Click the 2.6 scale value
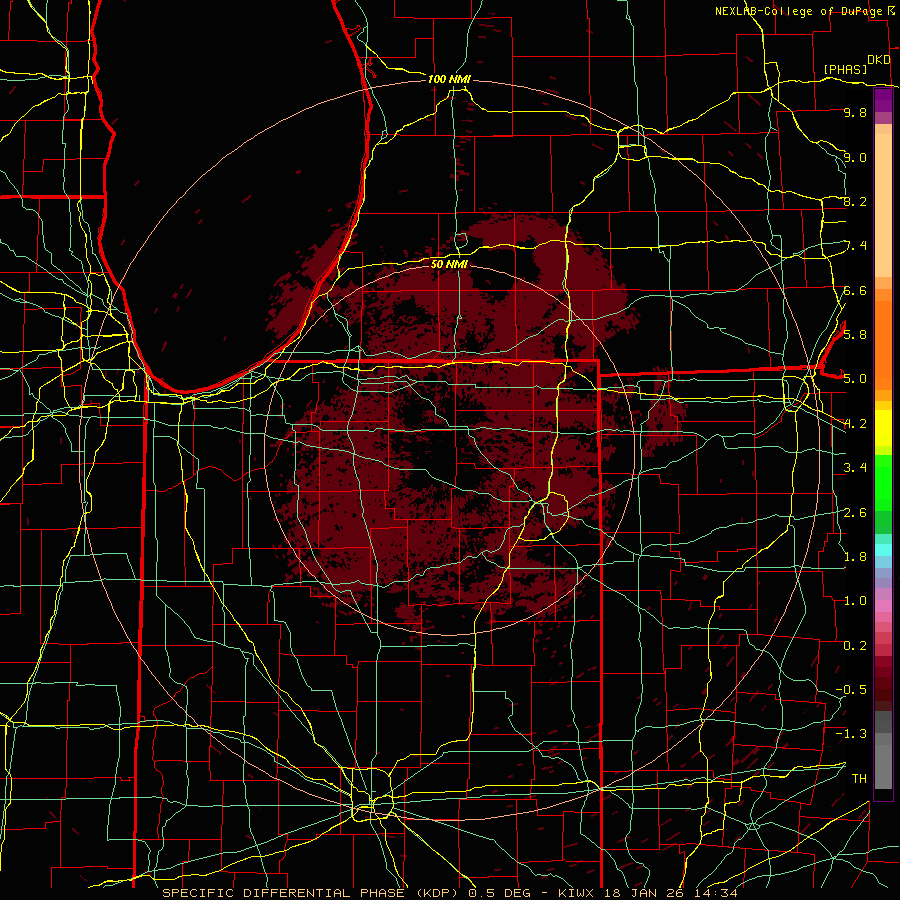 click(855, 513)
